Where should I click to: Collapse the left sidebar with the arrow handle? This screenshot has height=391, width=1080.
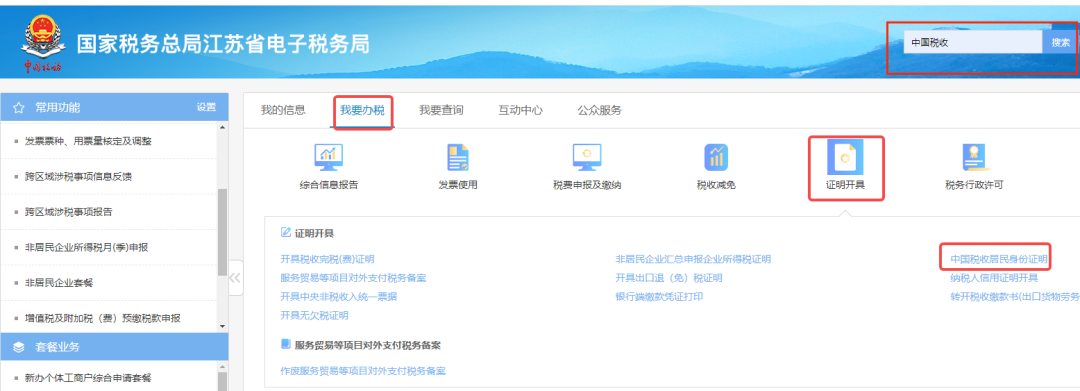[235, 277]
